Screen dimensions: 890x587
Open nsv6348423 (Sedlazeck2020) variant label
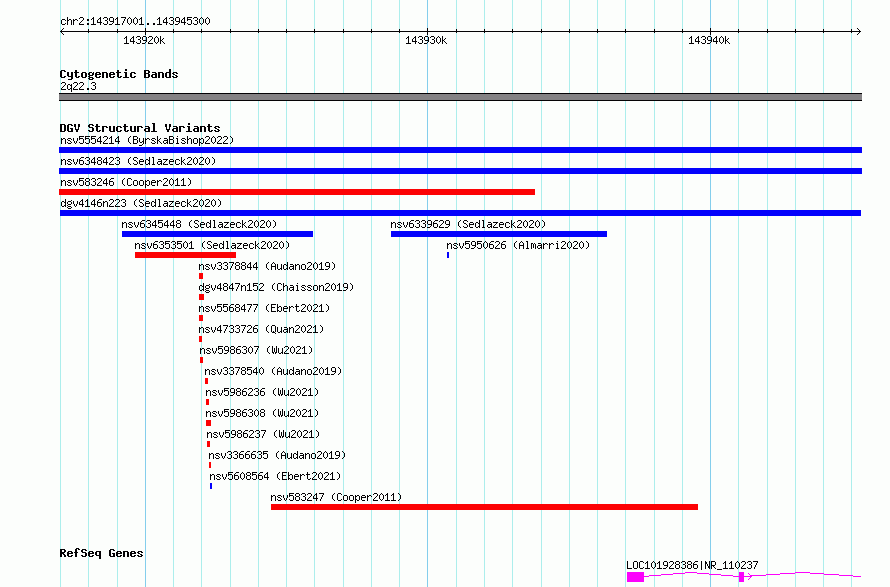point(138,161)
